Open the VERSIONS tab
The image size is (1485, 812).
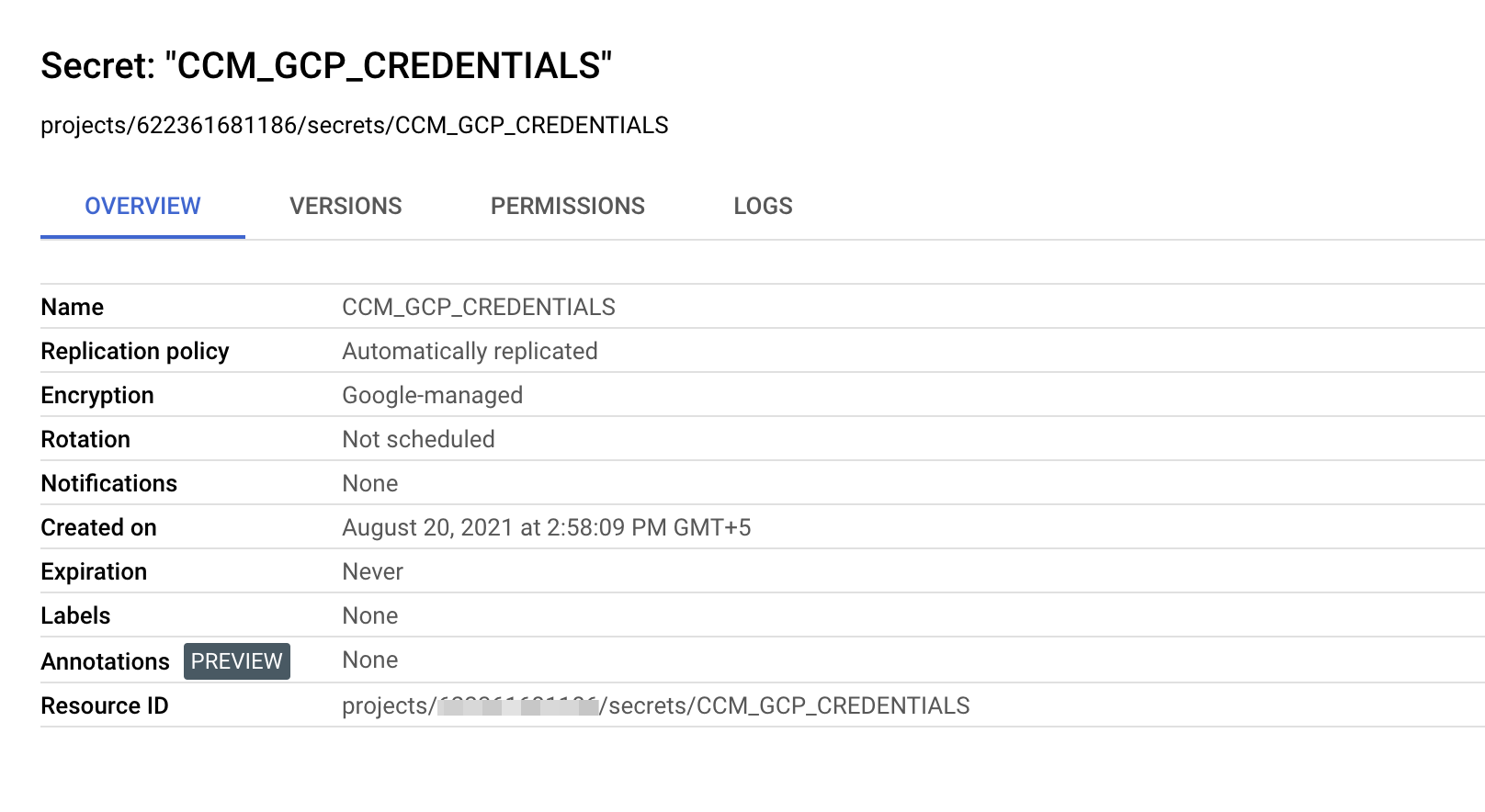pos(346,206)
